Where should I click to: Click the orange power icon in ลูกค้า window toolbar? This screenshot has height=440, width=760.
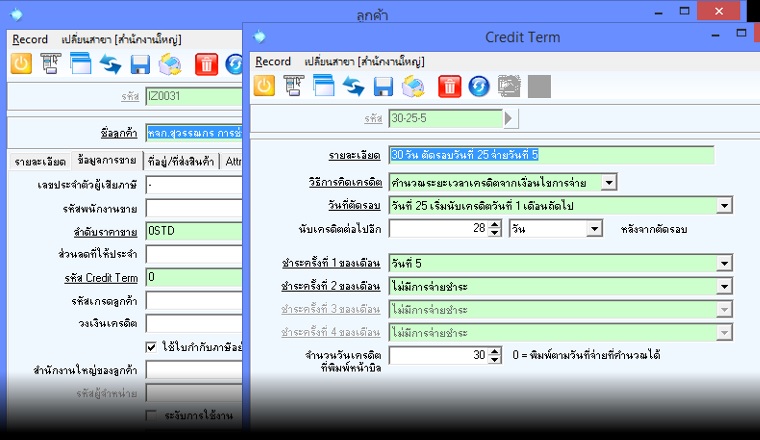(22, 64)
